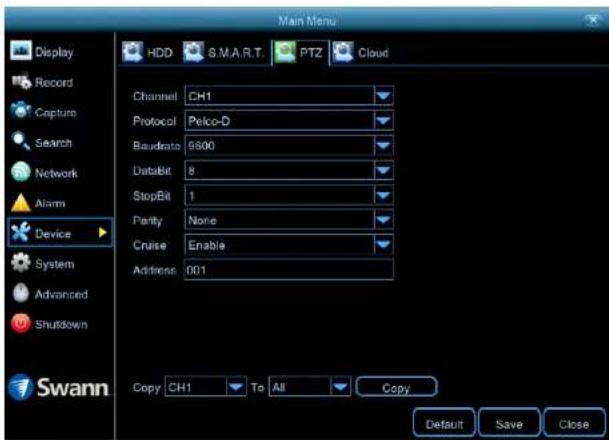Open the Display menu icon
This screenshot has height=440, width=609.
21,51
